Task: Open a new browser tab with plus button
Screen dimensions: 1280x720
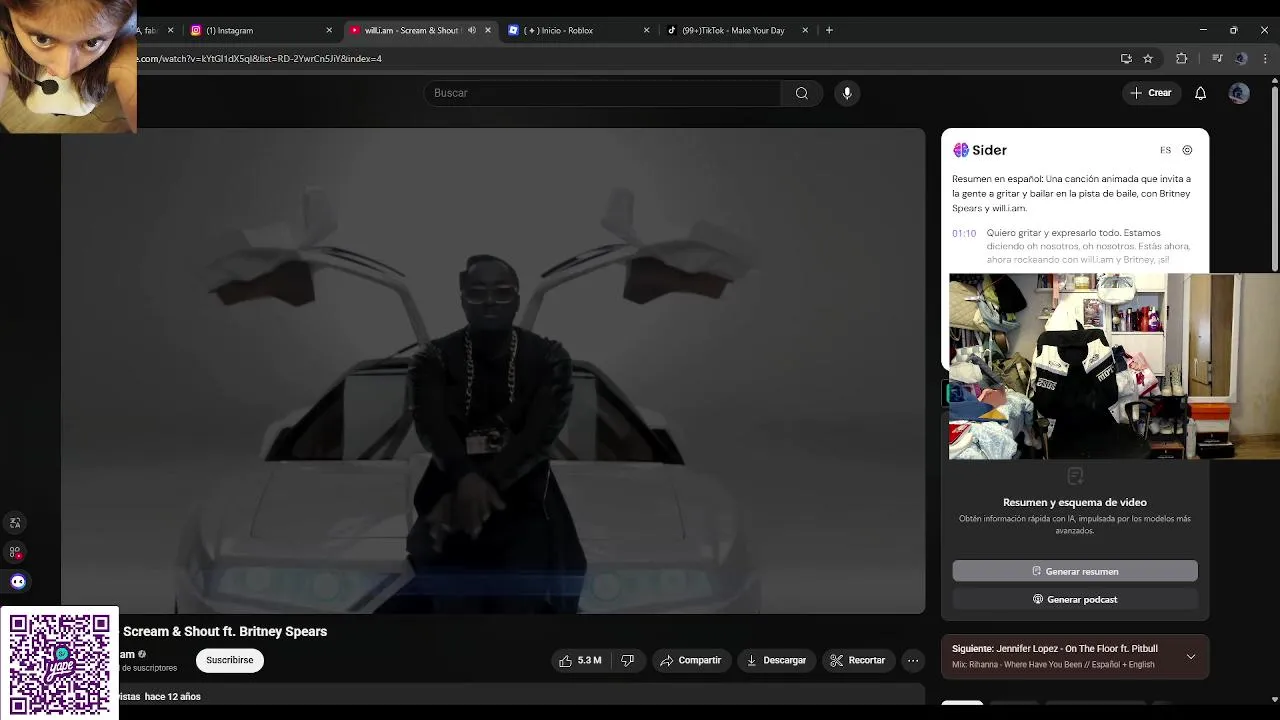Action: pos(829,30)
